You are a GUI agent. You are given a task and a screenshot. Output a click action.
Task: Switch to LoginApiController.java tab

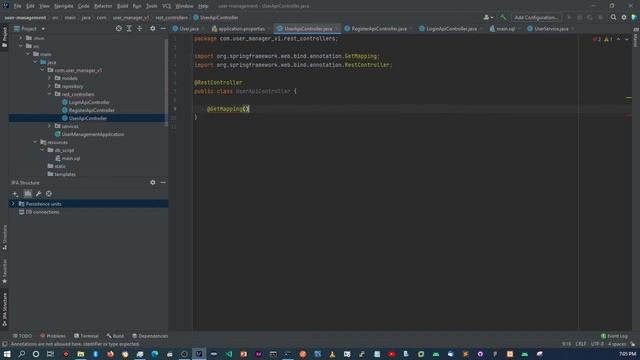click(x=451, y=29)
